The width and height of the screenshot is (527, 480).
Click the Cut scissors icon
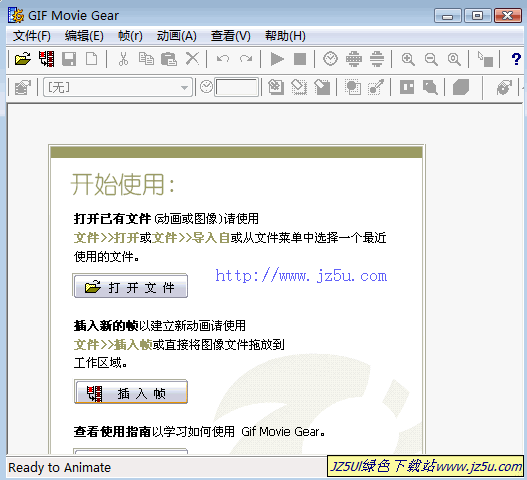point(123,59)
